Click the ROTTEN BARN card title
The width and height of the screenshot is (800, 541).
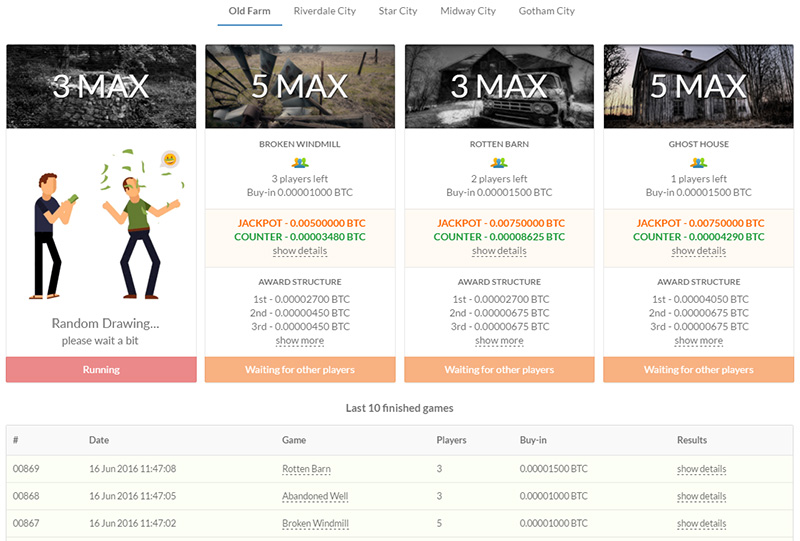(499, 144)
